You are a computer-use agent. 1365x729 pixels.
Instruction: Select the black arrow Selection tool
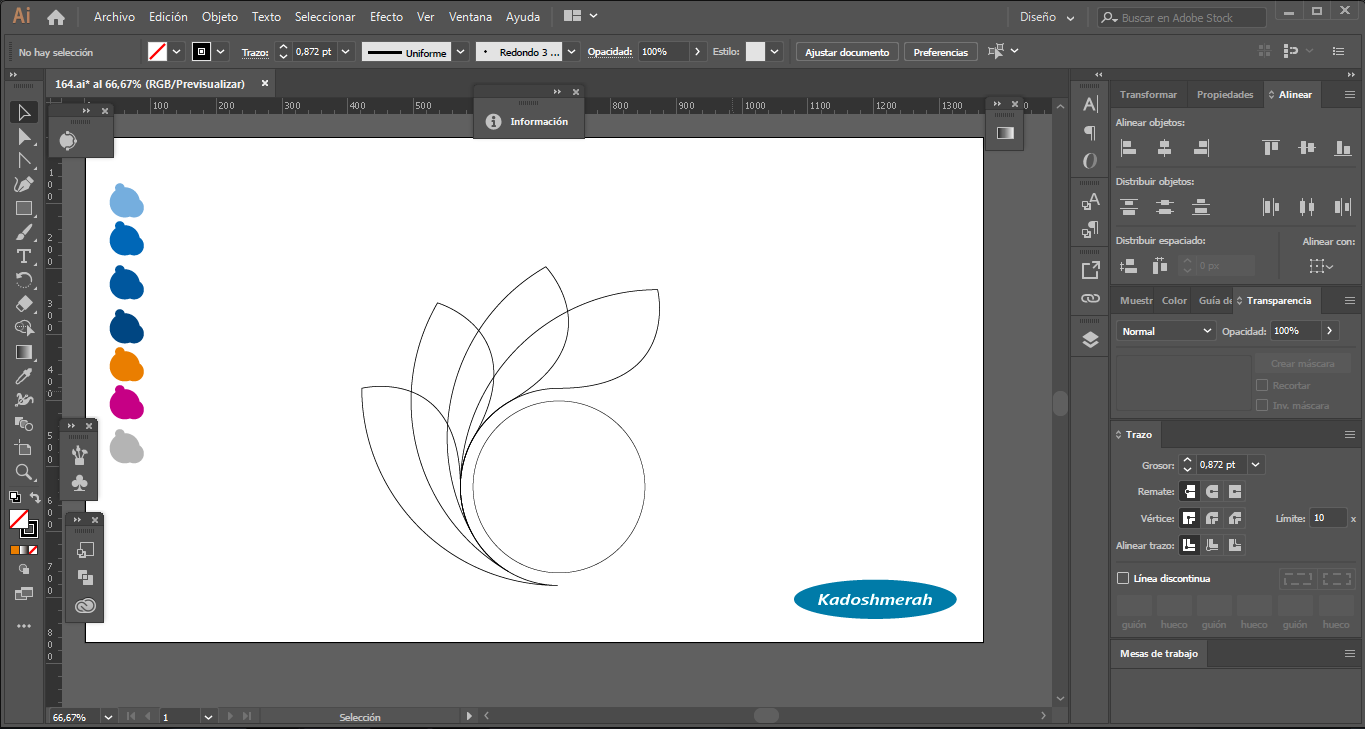(x=25, y=112)
